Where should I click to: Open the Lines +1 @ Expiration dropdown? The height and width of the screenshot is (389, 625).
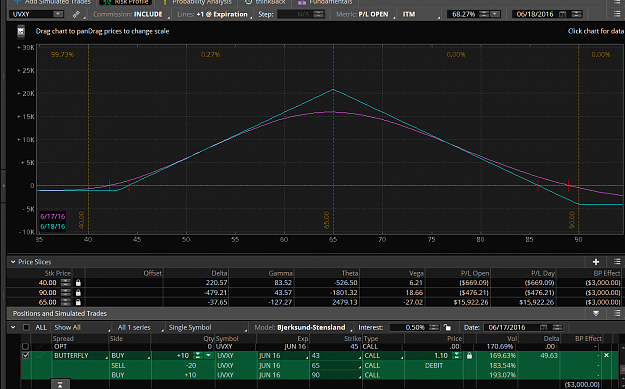[x=214, y=14]
